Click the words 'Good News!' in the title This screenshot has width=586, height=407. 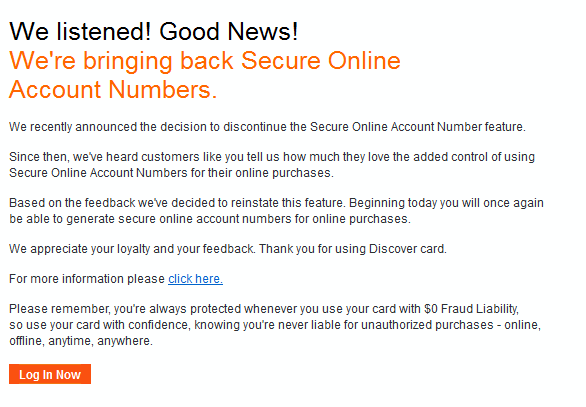click(229, 31)
